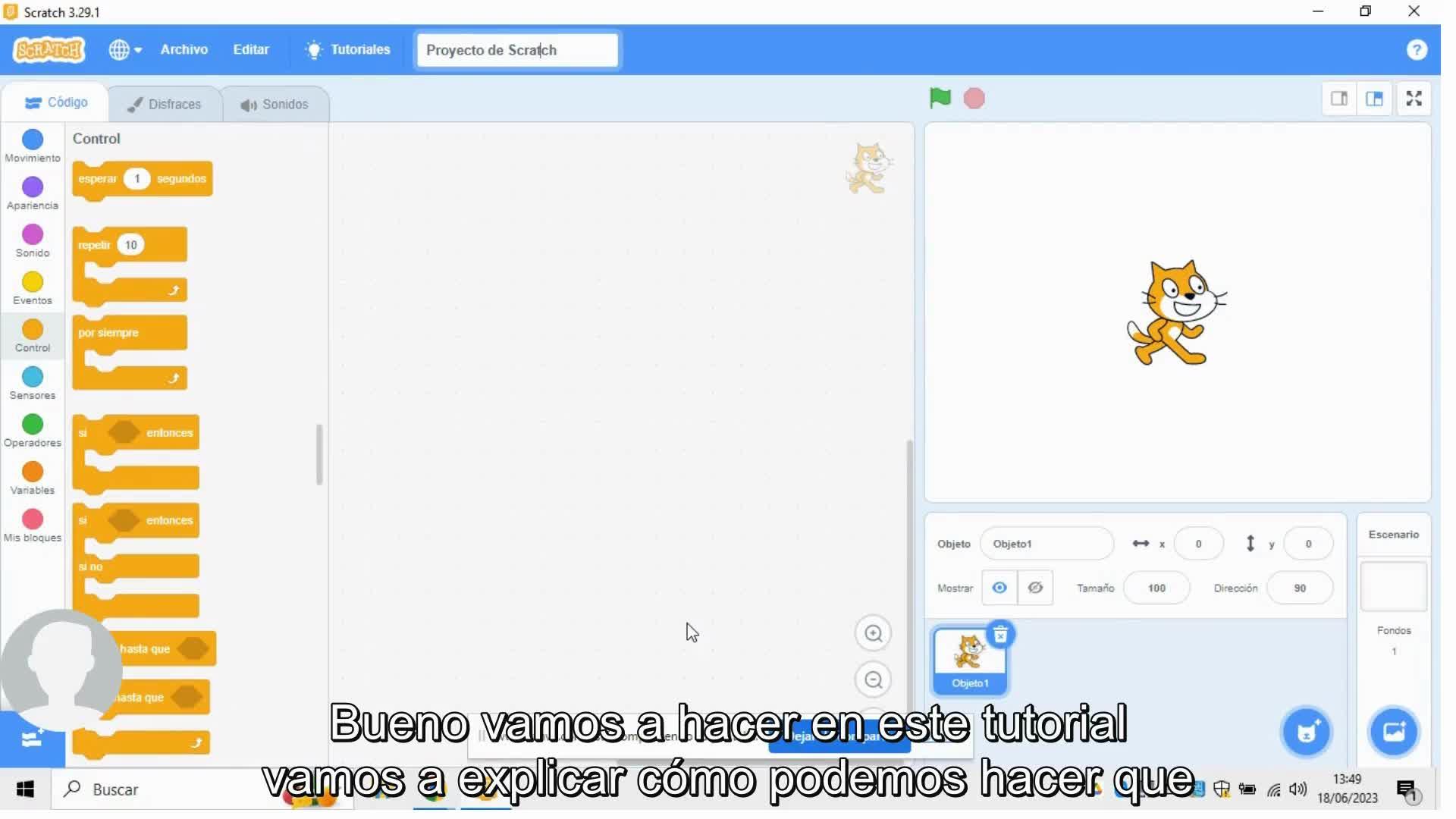Show the sprite with eye icon
Viewport: 1456px width, 819px height.
999,588
